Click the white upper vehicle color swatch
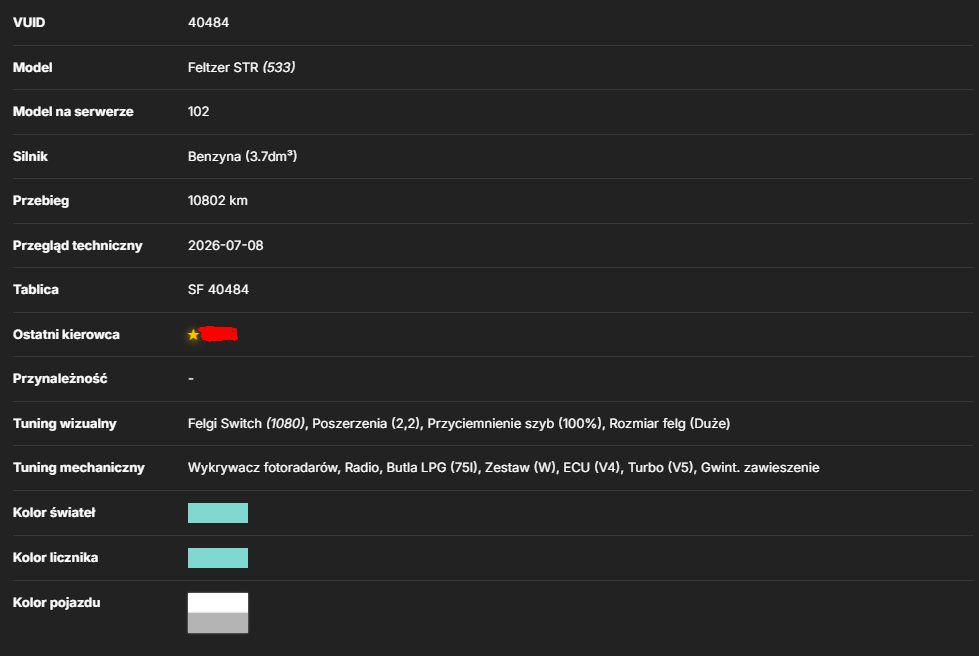 [218, 603]
